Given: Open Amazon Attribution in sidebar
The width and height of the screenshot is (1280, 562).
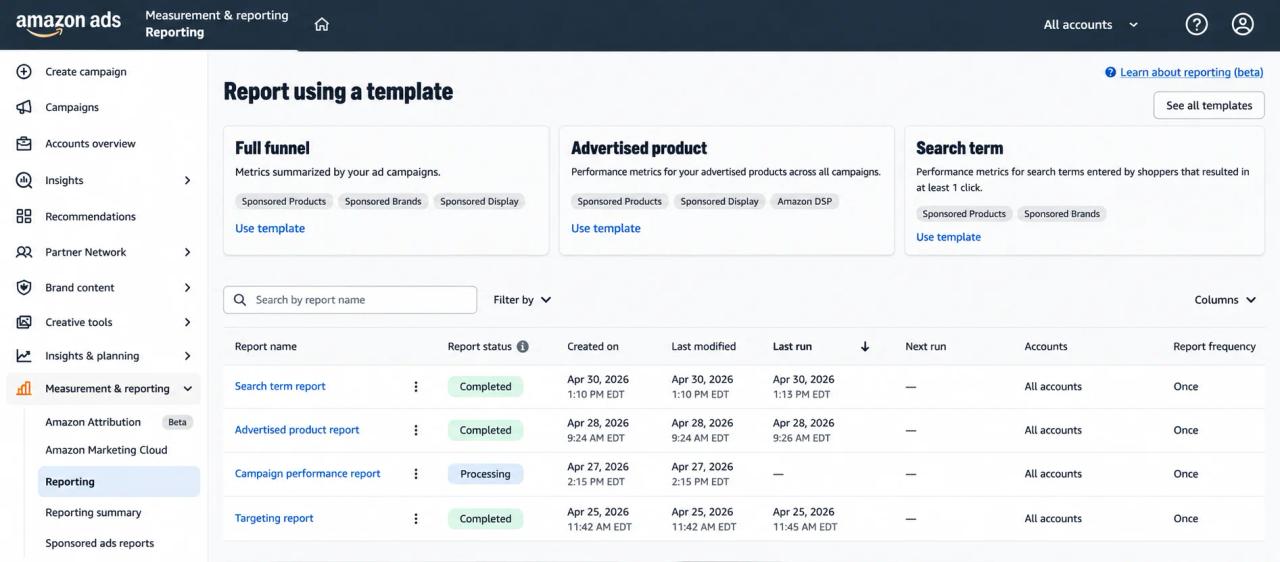Looking at the screenshot, I should point(93,422).
